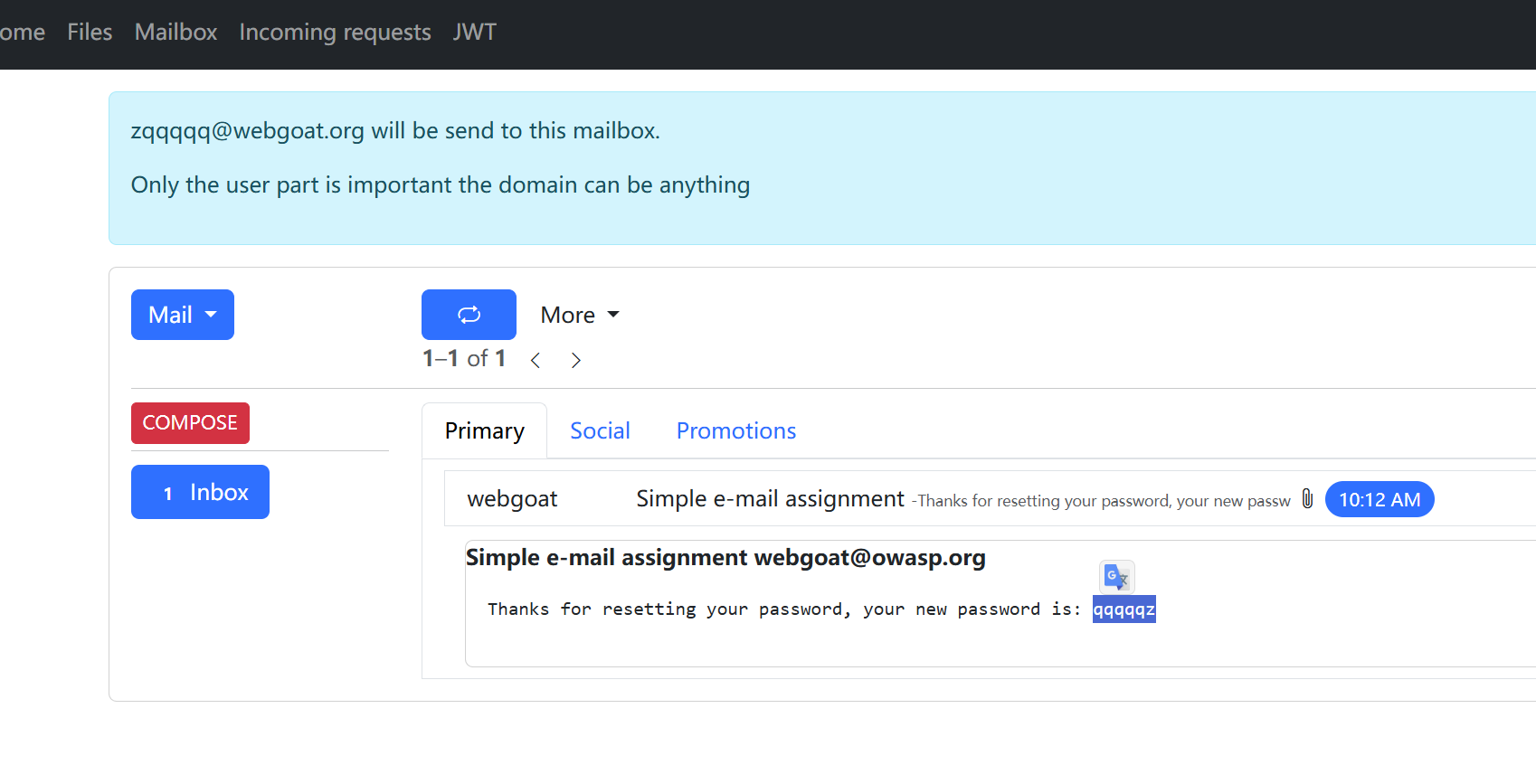Click the Google Translate popup icon
Screen dimensions: 1536x784
(x=1116, y=577)
